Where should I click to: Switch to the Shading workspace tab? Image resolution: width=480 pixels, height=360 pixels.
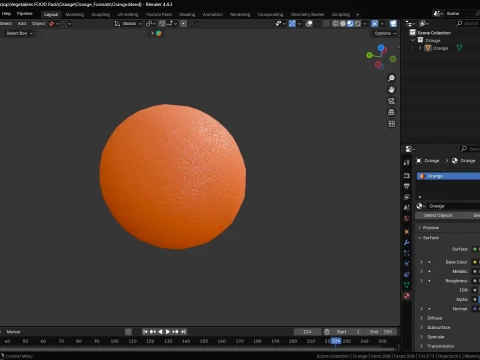click(187, 14)
